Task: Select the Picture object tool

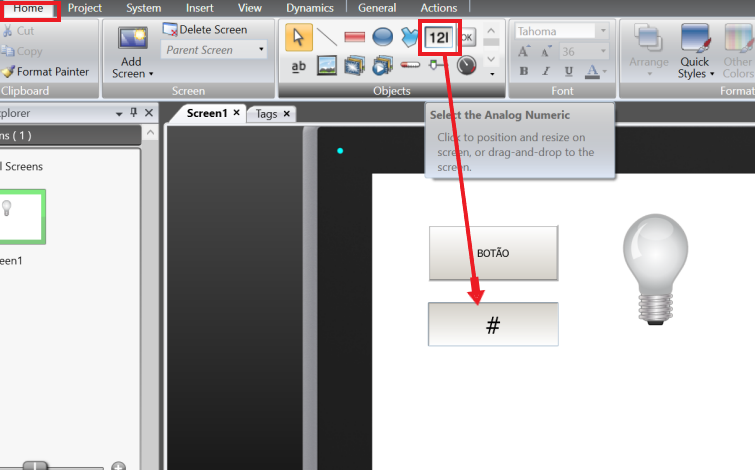Action: tap(326, 66)
